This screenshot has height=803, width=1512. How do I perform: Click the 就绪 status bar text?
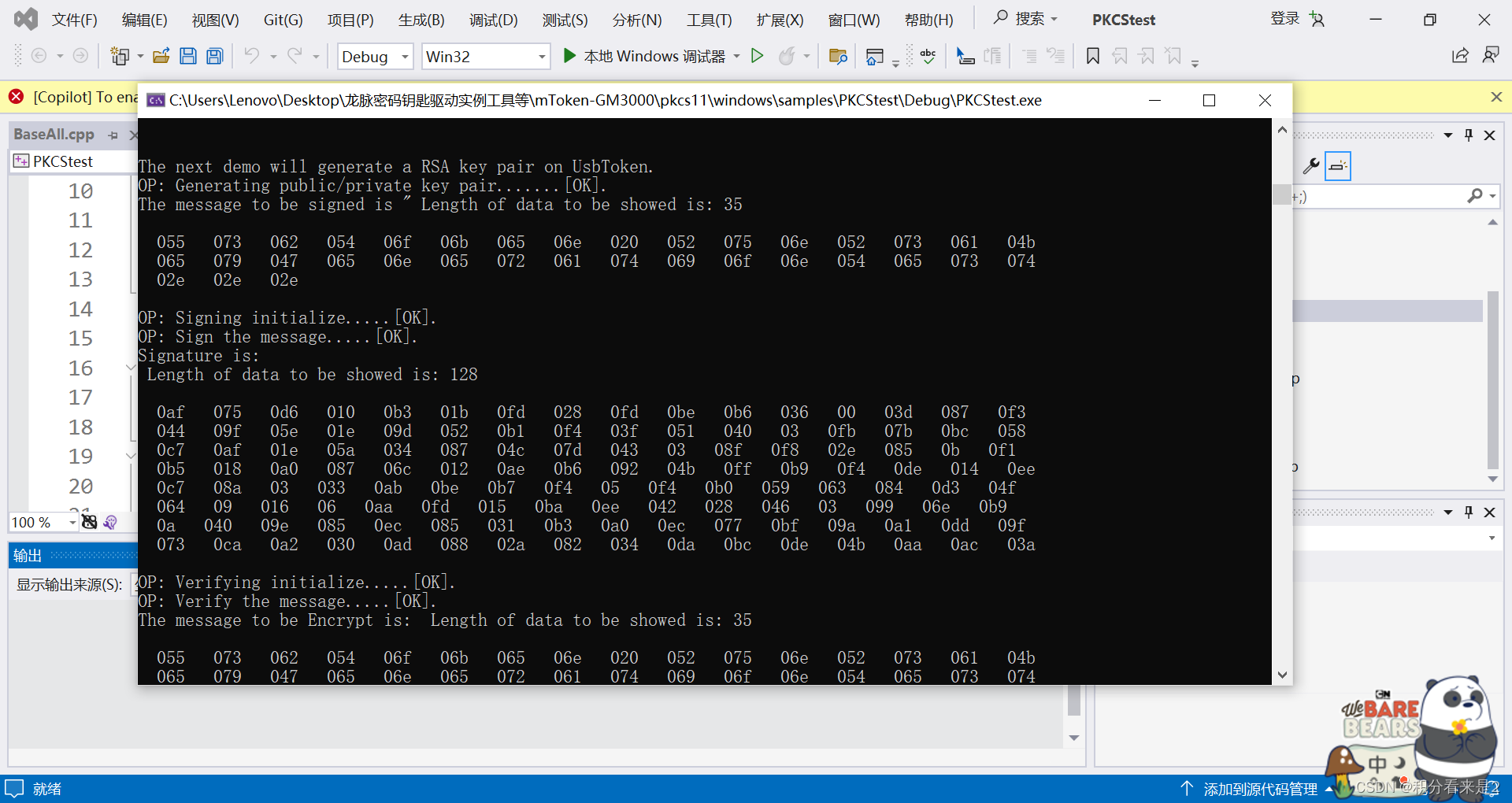(47, 789)
